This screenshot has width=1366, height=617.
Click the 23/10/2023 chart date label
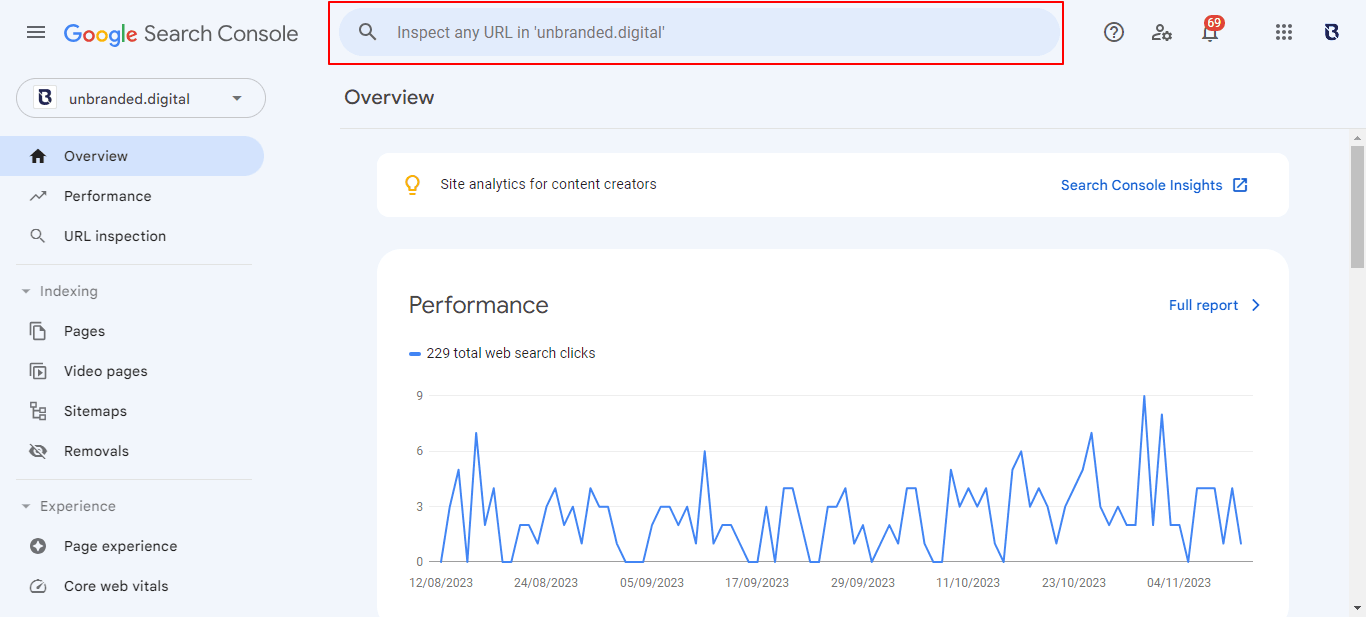pyautogui.click(x=1074, y=582)
